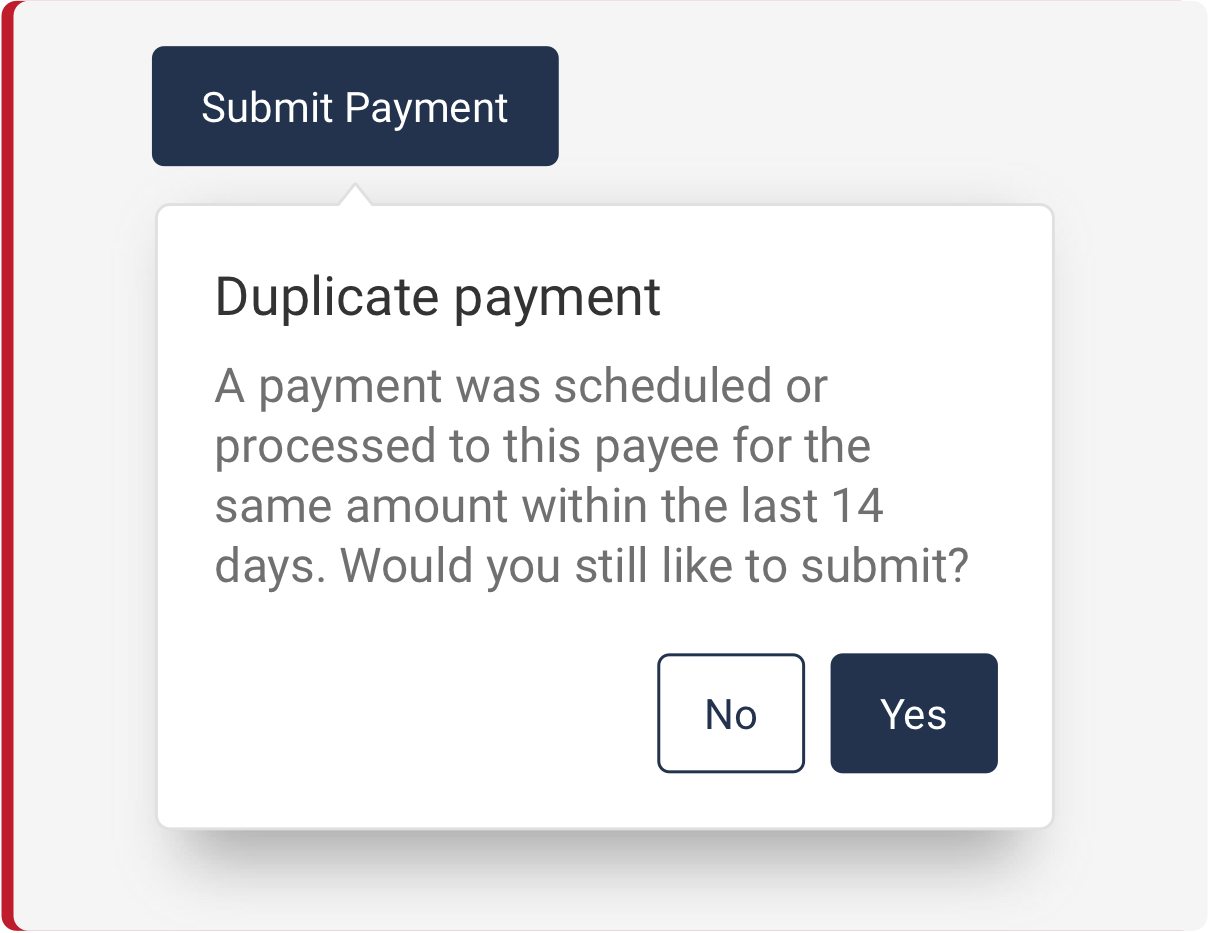Click the line 'same amount within the last 14'
The height and width of the screenshot is (933, 1209).
(549, 506)
